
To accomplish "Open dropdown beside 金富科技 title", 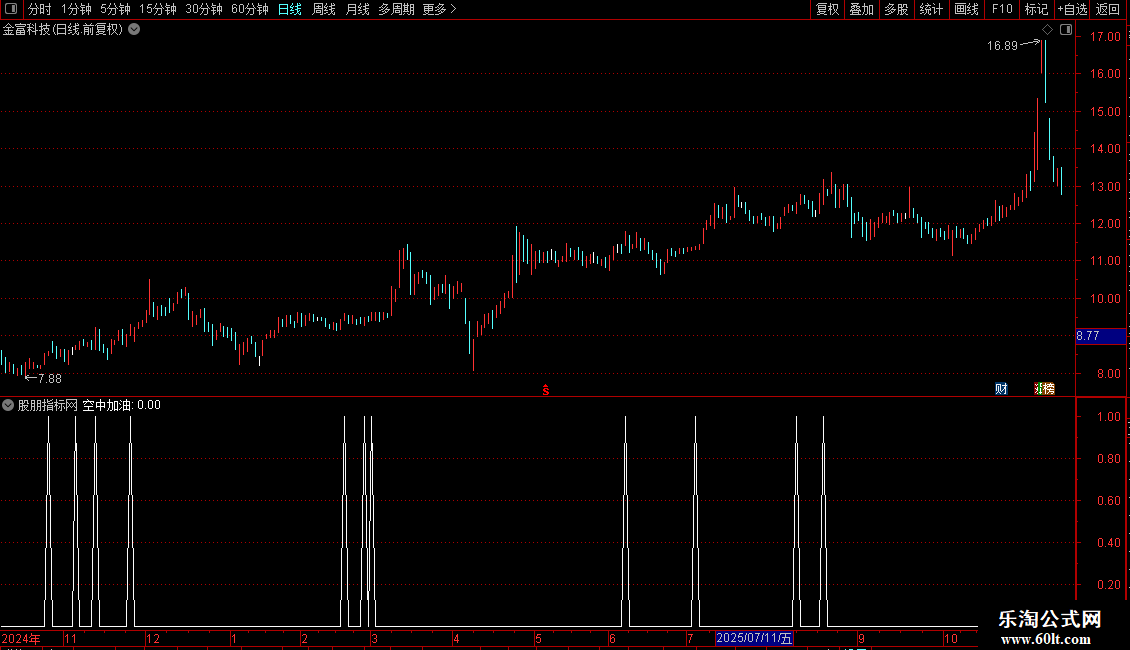I will pos(134,30).
